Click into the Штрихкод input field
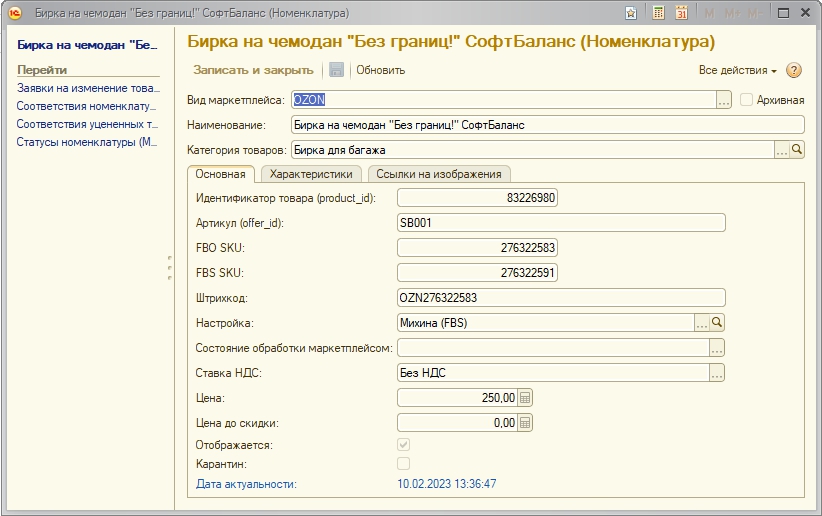This screenshot has width=822, height=516. (x=560, y=298)
